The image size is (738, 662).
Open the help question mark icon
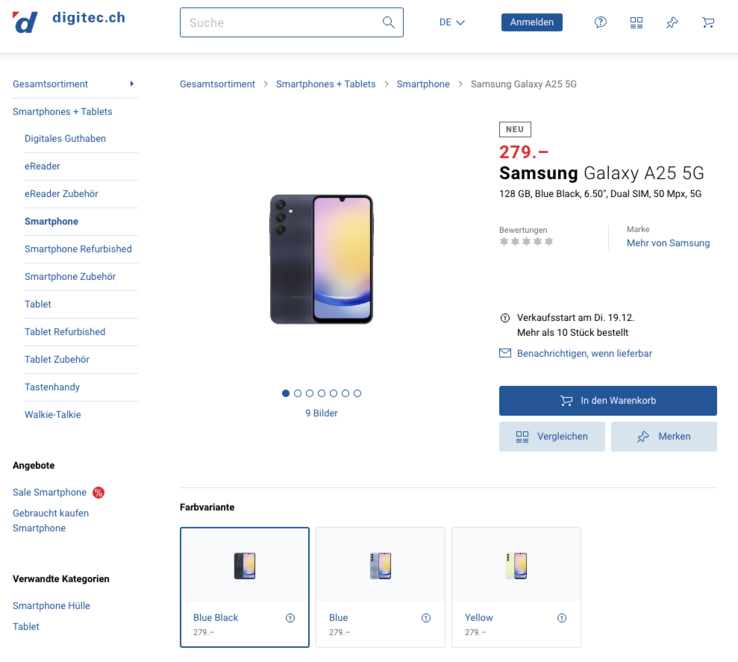[x=600, y=22]
